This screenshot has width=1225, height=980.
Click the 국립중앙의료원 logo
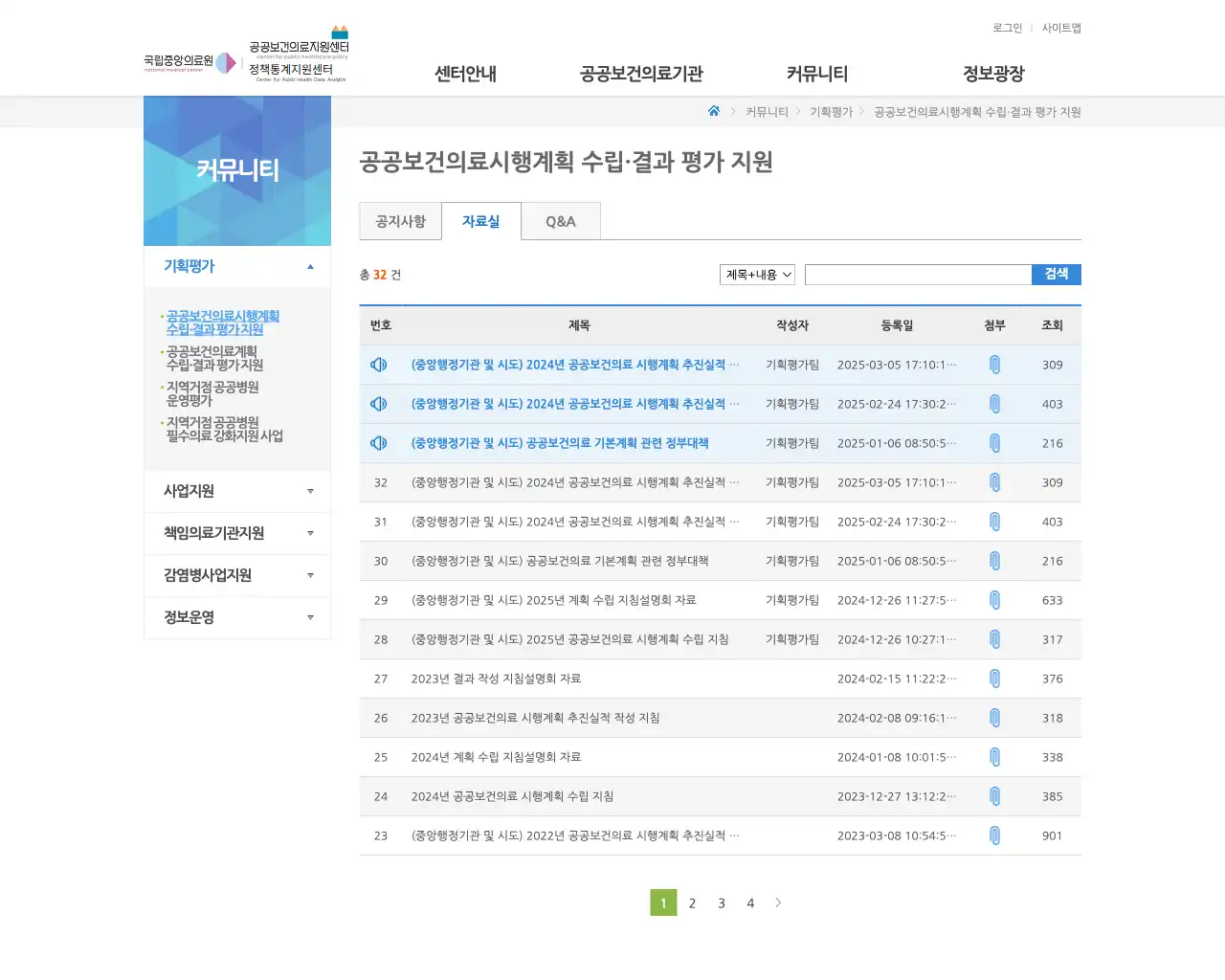click(x=180, y=59)
